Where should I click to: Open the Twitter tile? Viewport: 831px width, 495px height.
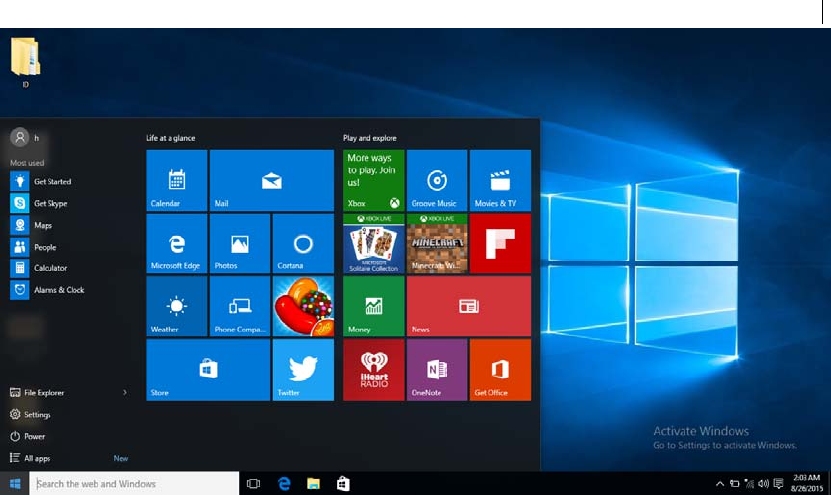coord(303,369)
